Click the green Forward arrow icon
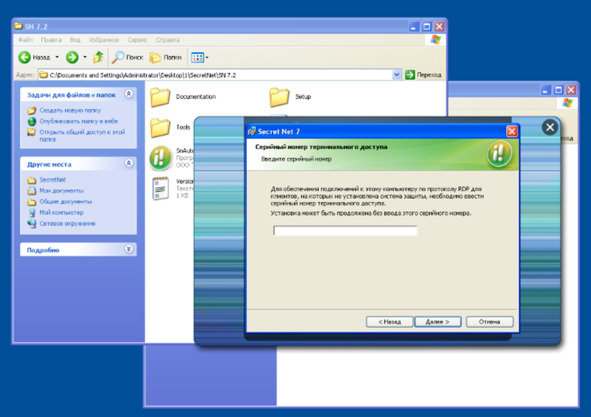 pos(72,57)
